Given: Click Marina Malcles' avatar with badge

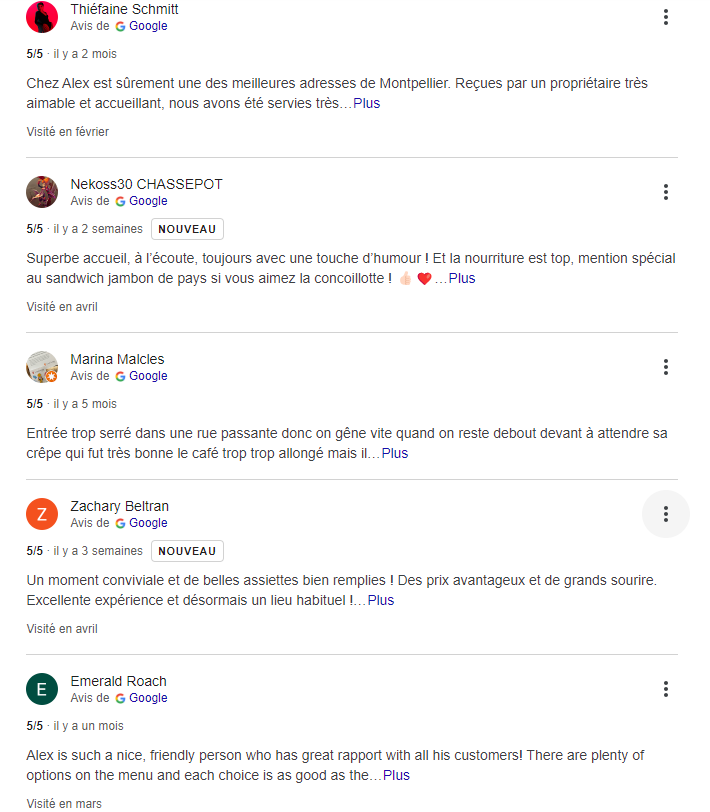Looking at the screenshot, I should point(42,367).
